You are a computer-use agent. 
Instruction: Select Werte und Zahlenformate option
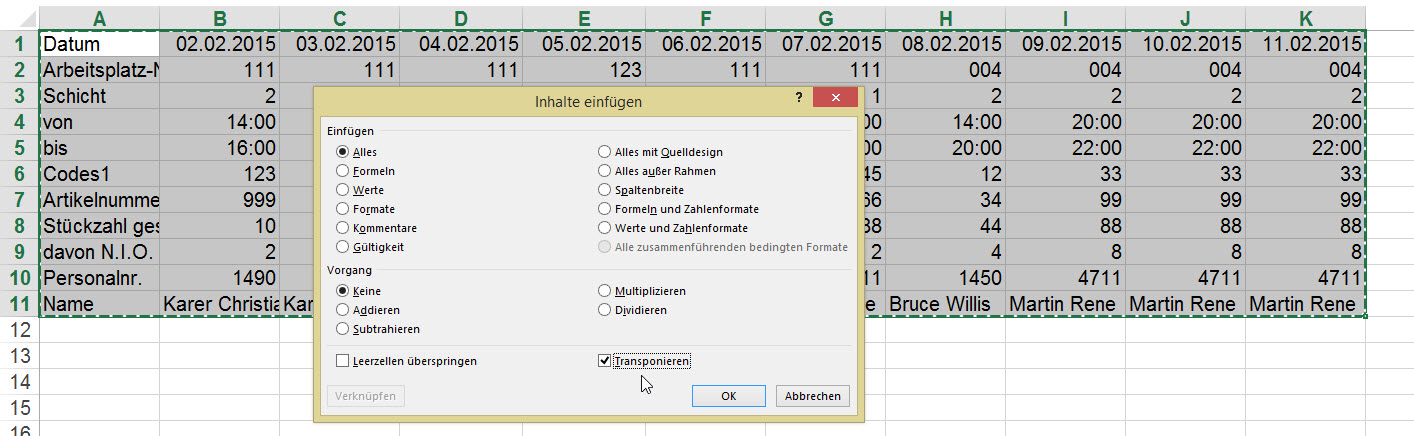pyautogui.click(x=604, y=228)
